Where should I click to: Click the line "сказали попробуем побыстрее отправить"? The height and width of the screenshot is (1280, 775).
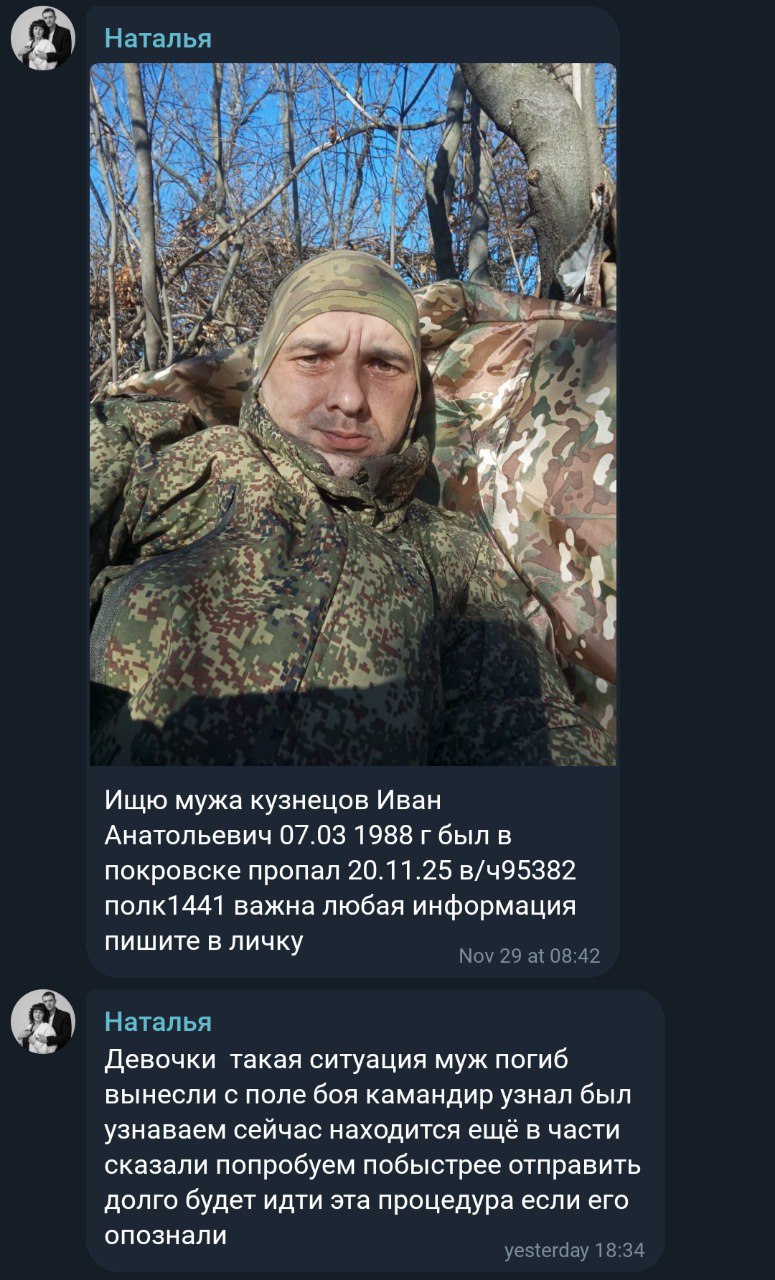pos(372,1165)
